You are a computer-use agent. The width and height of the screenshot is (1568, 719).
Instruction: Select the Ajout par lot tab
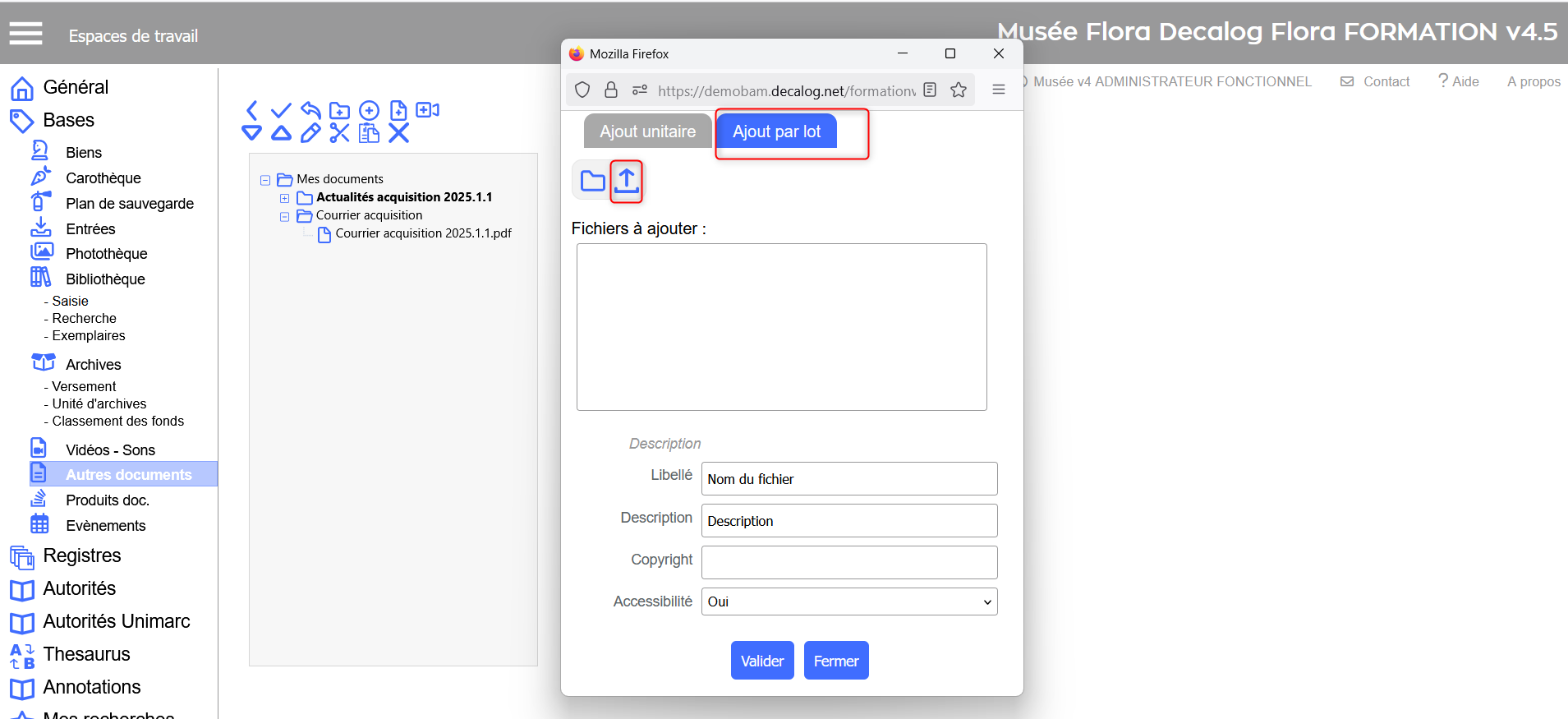776,131
